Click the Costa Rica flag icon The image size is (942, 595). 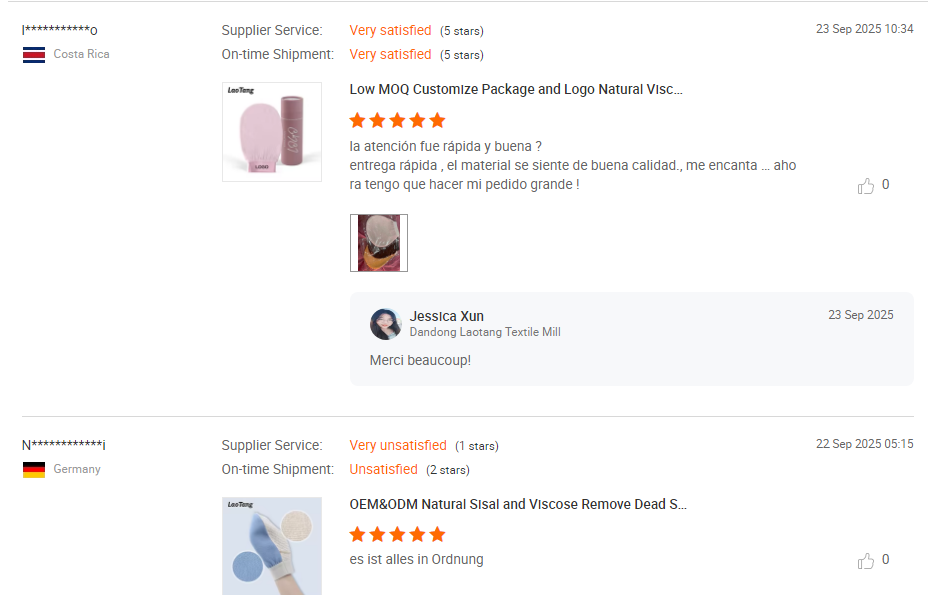click(34, 54)
